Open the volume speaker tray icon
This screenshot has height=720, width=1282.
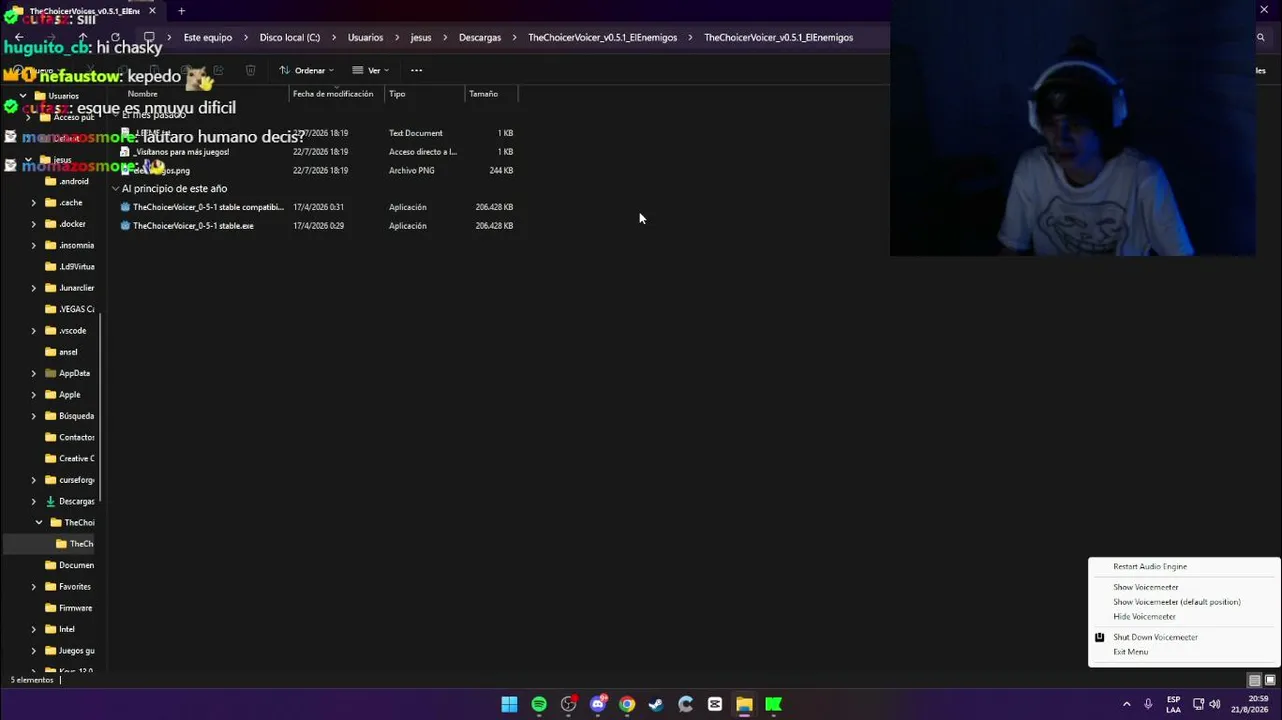(1214, 704)
